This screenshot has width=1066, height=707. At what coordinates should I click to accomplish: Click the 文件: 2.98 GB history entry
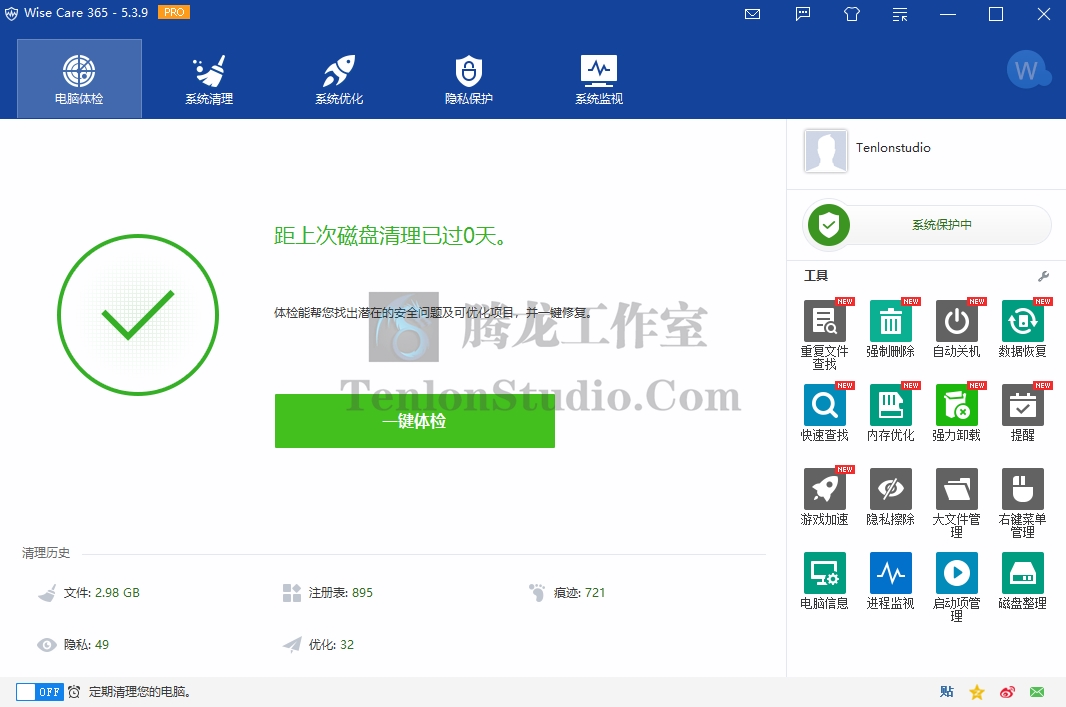click(x=89, y=593)
